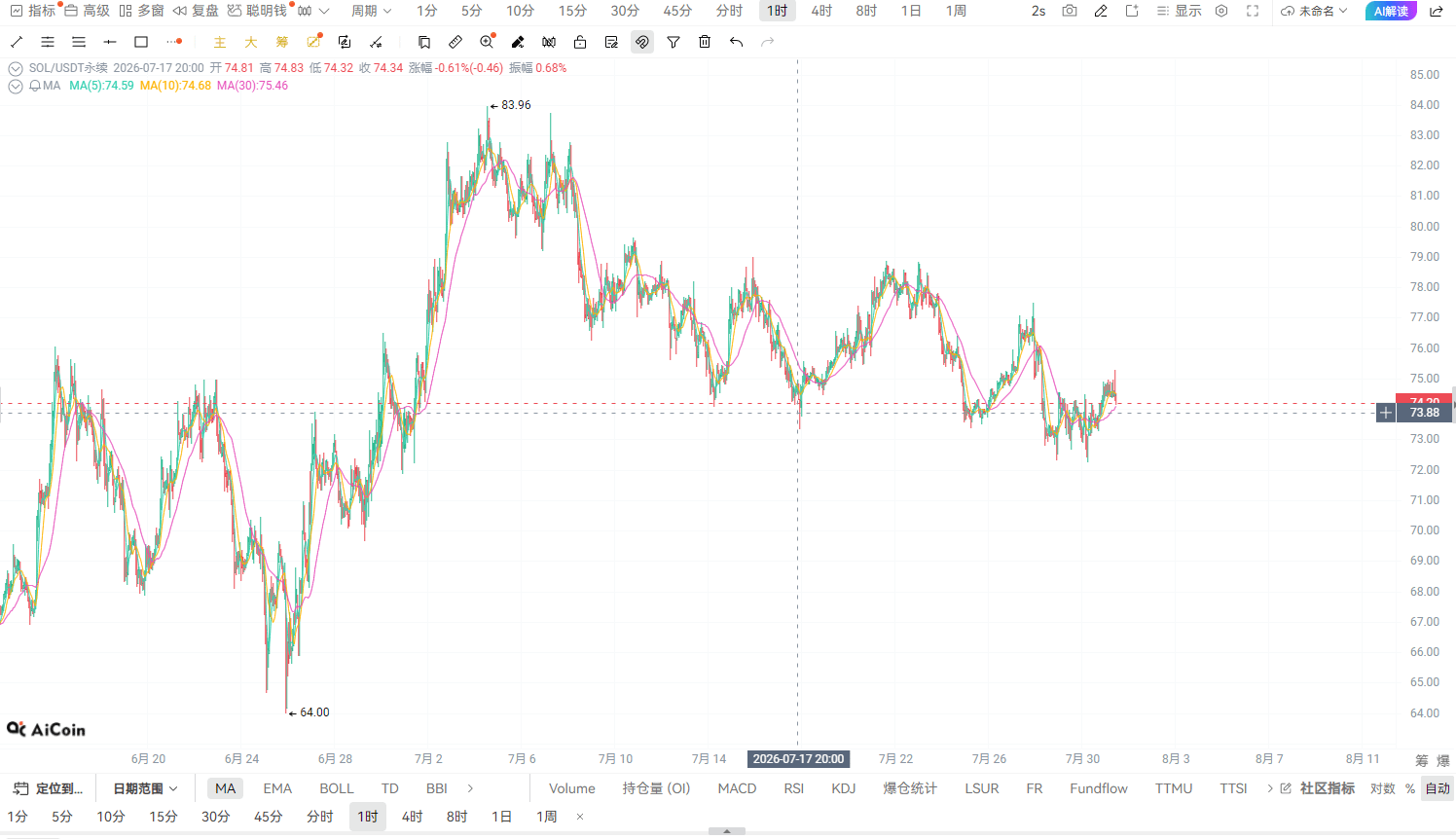Show more main indicators chevron after BBI
Image resolution: width=1456 pixels, height=839 pixels.
click(x=471, y=788)
